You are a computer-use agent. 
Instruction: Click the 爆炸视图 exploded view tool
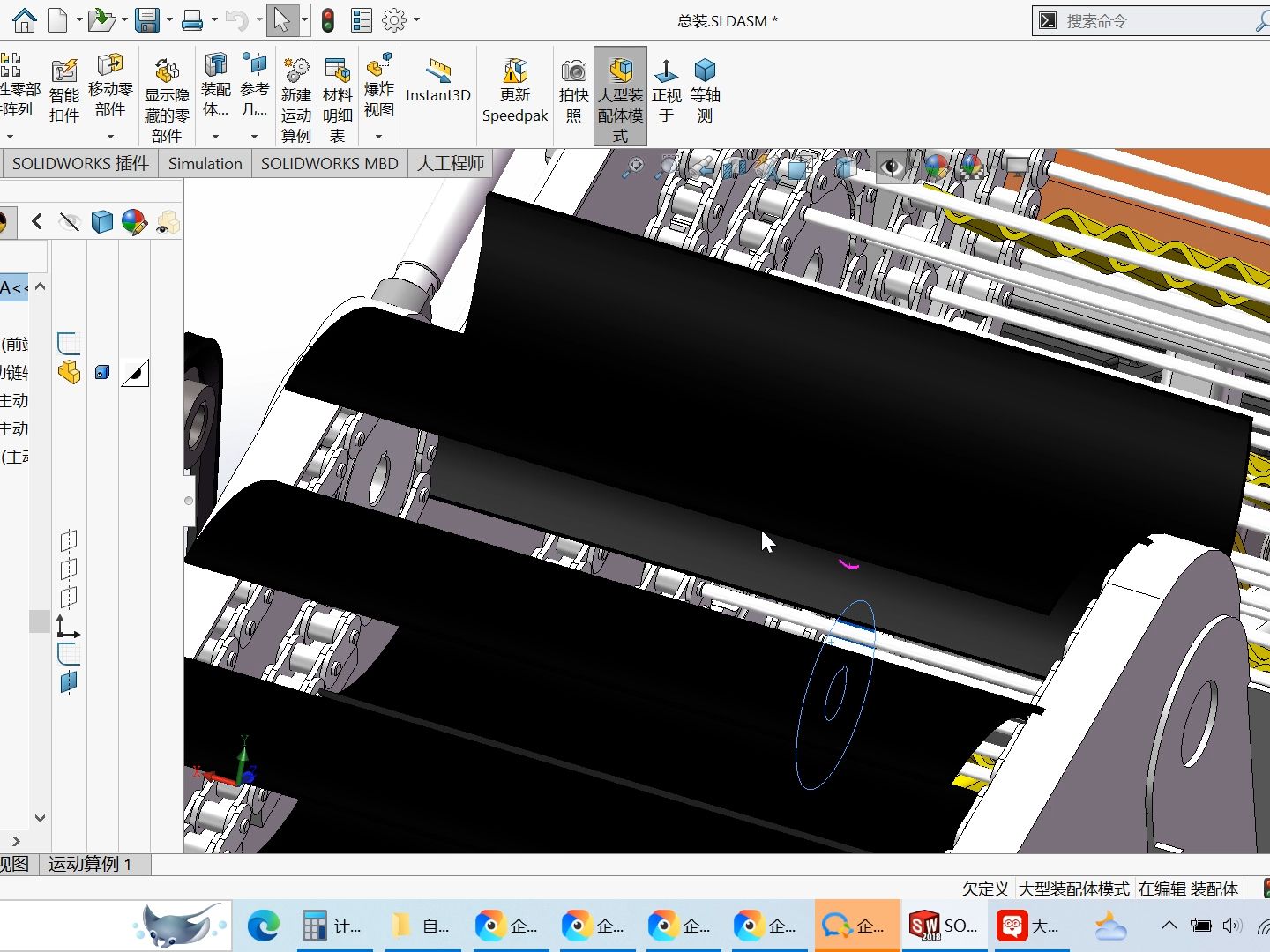tap(379, 86)
